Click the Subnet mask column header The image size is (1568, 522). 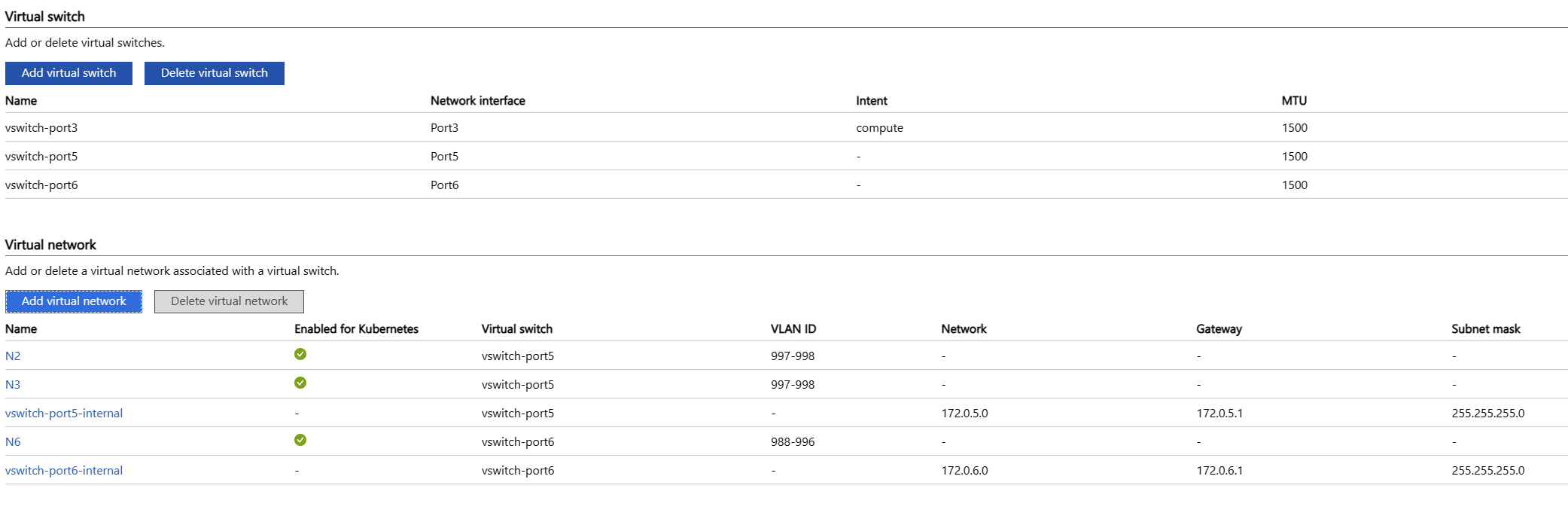tap(1486, 329)
